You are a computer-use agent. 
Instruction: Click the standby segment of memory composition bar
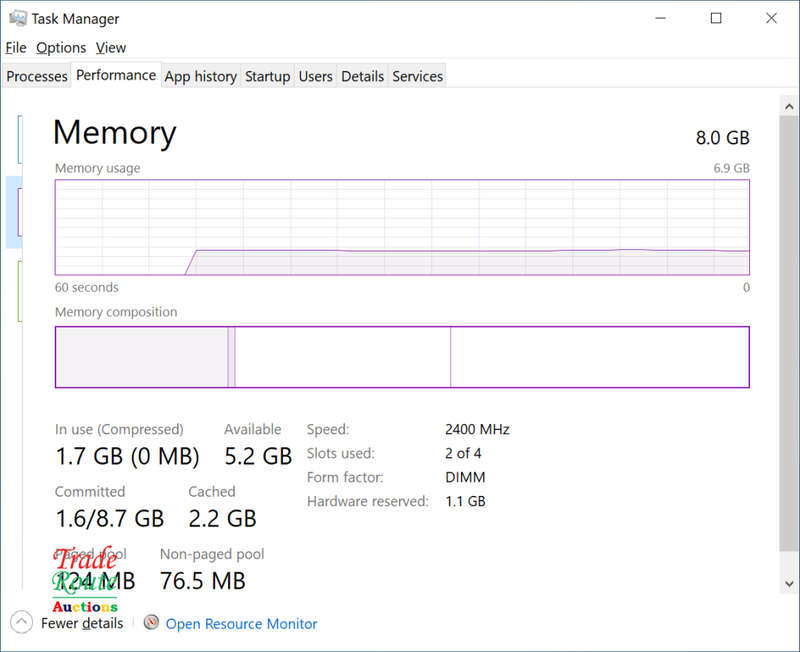click(343, 357)
